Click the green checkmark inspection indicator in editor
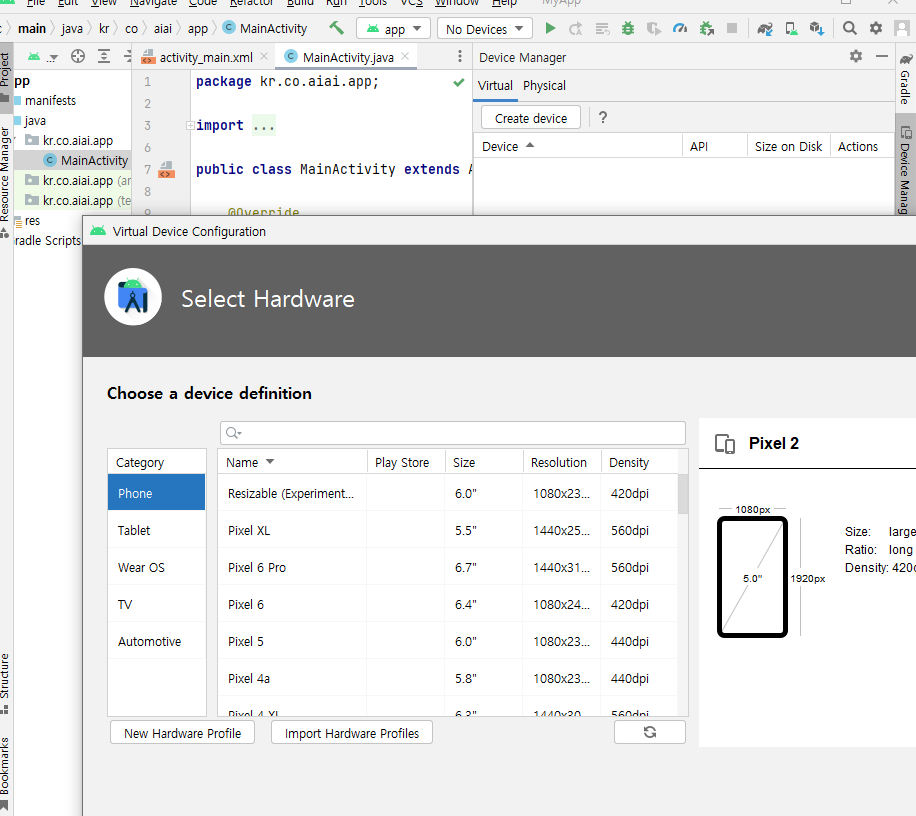This screenshot has width=916, height=816. click(x=459, y=82)
